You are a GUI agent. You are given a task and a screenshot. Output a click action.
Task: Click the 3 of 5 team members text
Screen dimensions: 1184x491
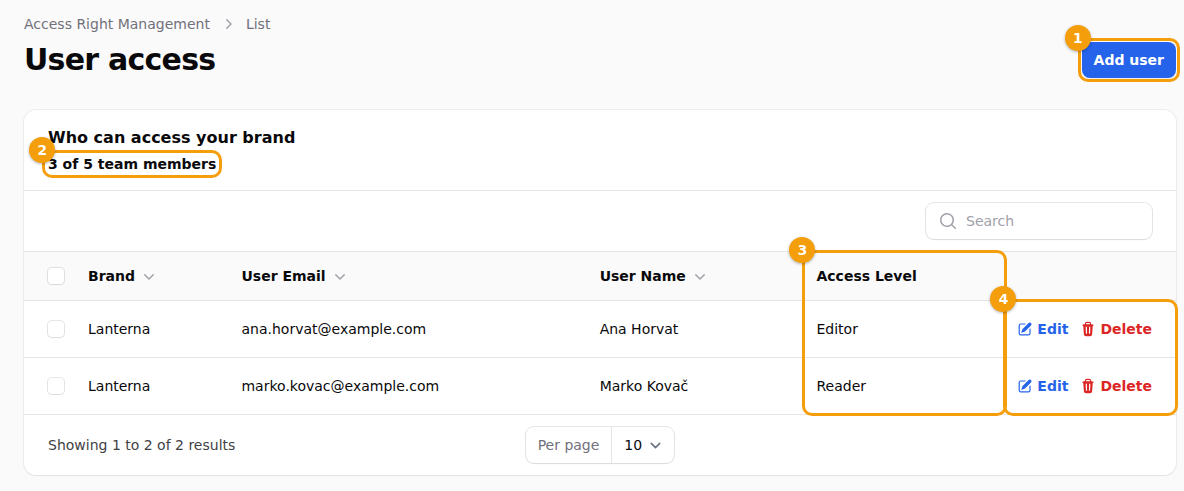[132, 163]
